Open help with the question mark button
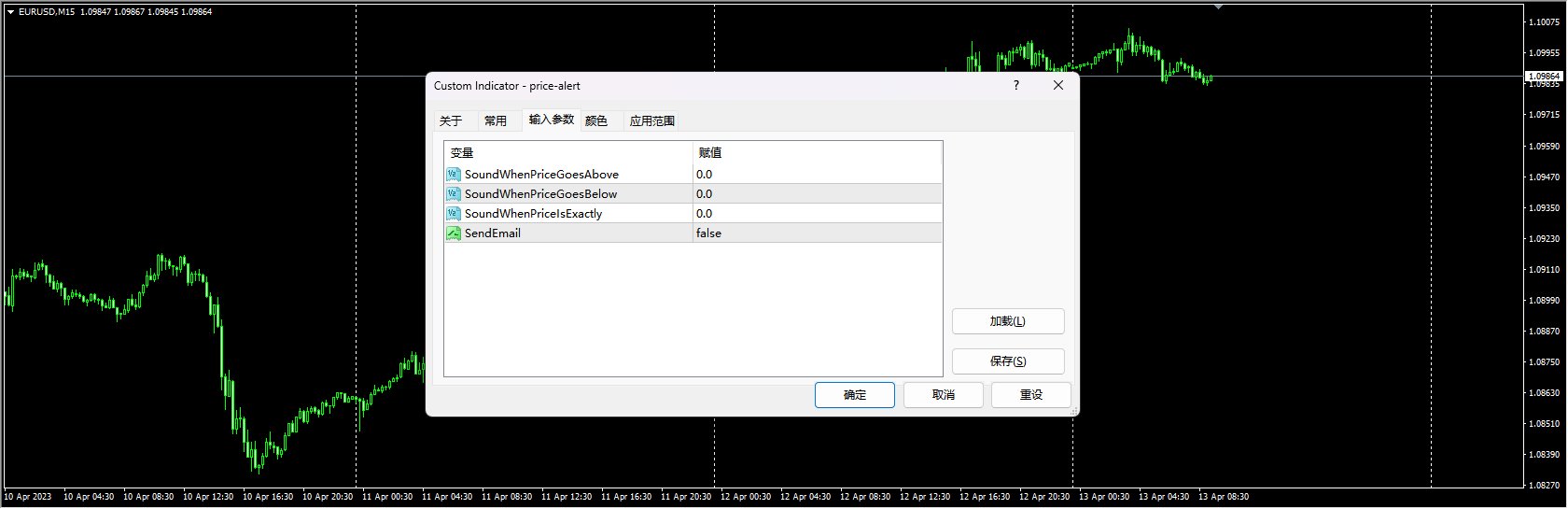This screenshot has height=509, width=1568. pos(1016,86)
